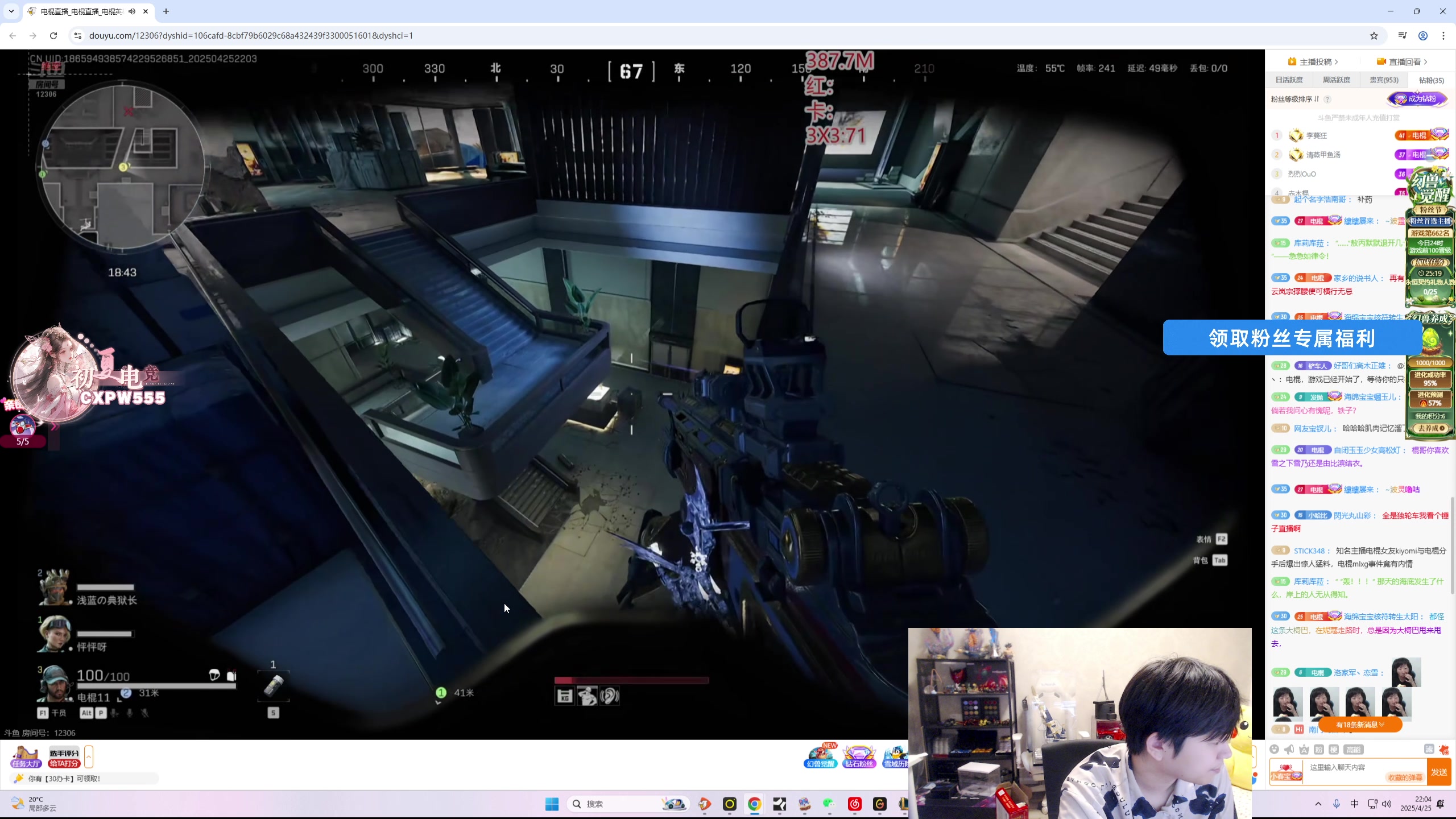Screen dimensions: 1456x819
Task: Mute the tab via the speaker icon
Action: (132, 11)
